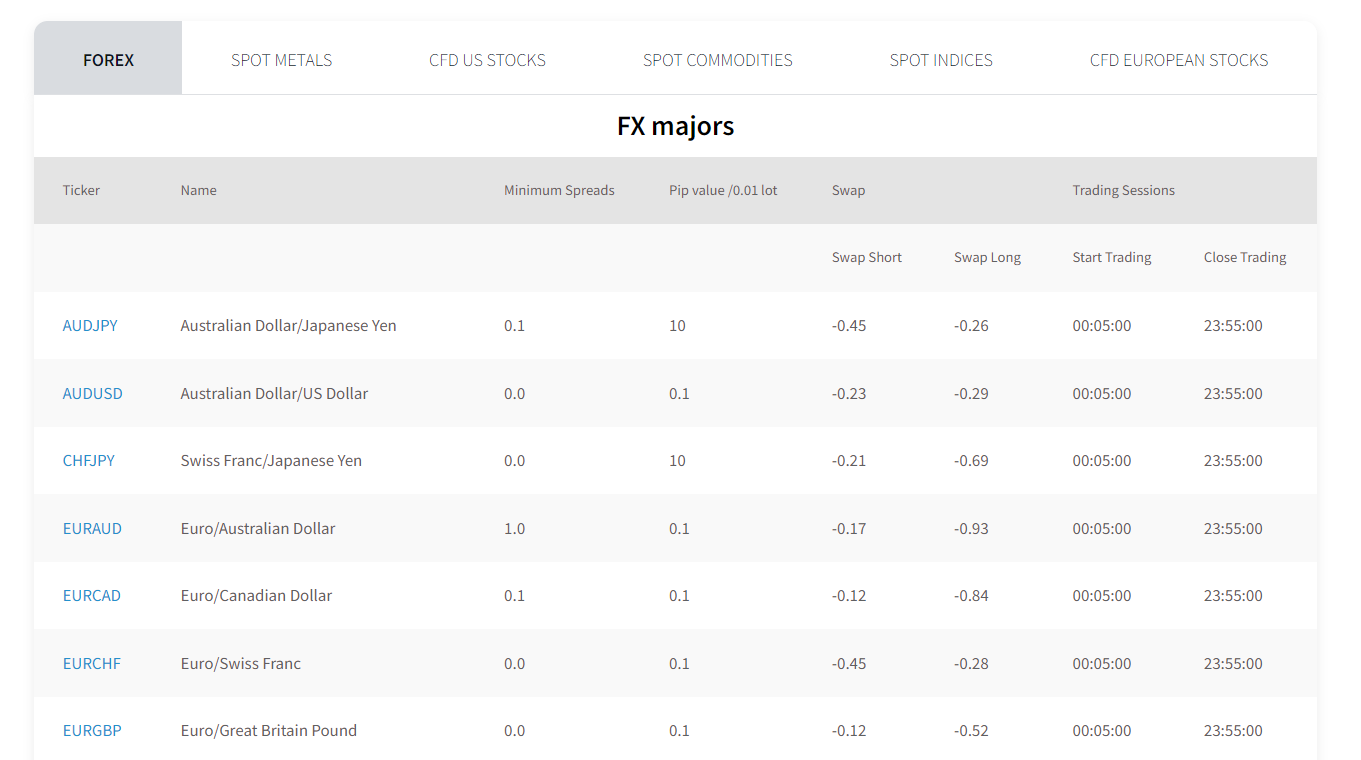1361x760 pixels.
Task: Select 'Euro/Swiss Franc' name cell
Action: 241,664
